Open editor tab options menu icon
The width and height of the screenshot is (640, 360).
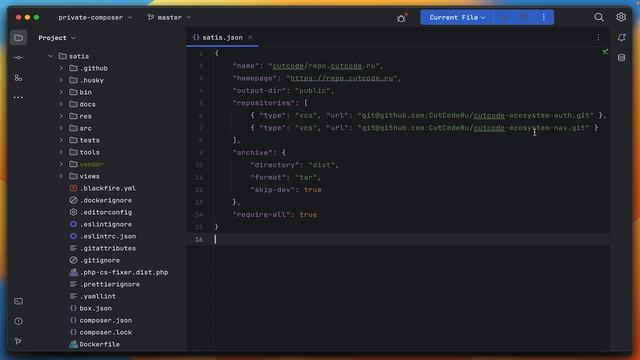(598, 38)
